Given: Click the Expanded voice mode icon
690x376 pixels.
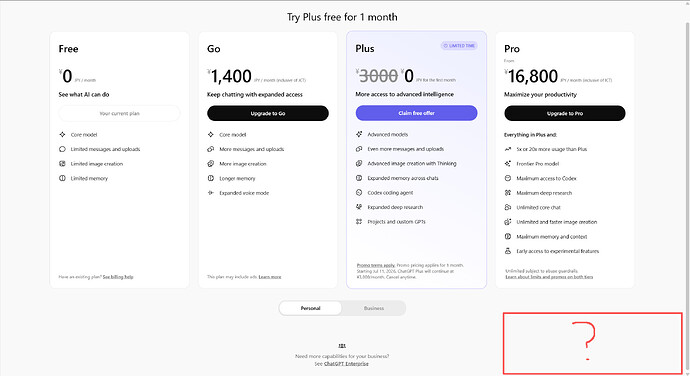Looking at the screenshot, I should pyautogui.click(x=211, y=193).
